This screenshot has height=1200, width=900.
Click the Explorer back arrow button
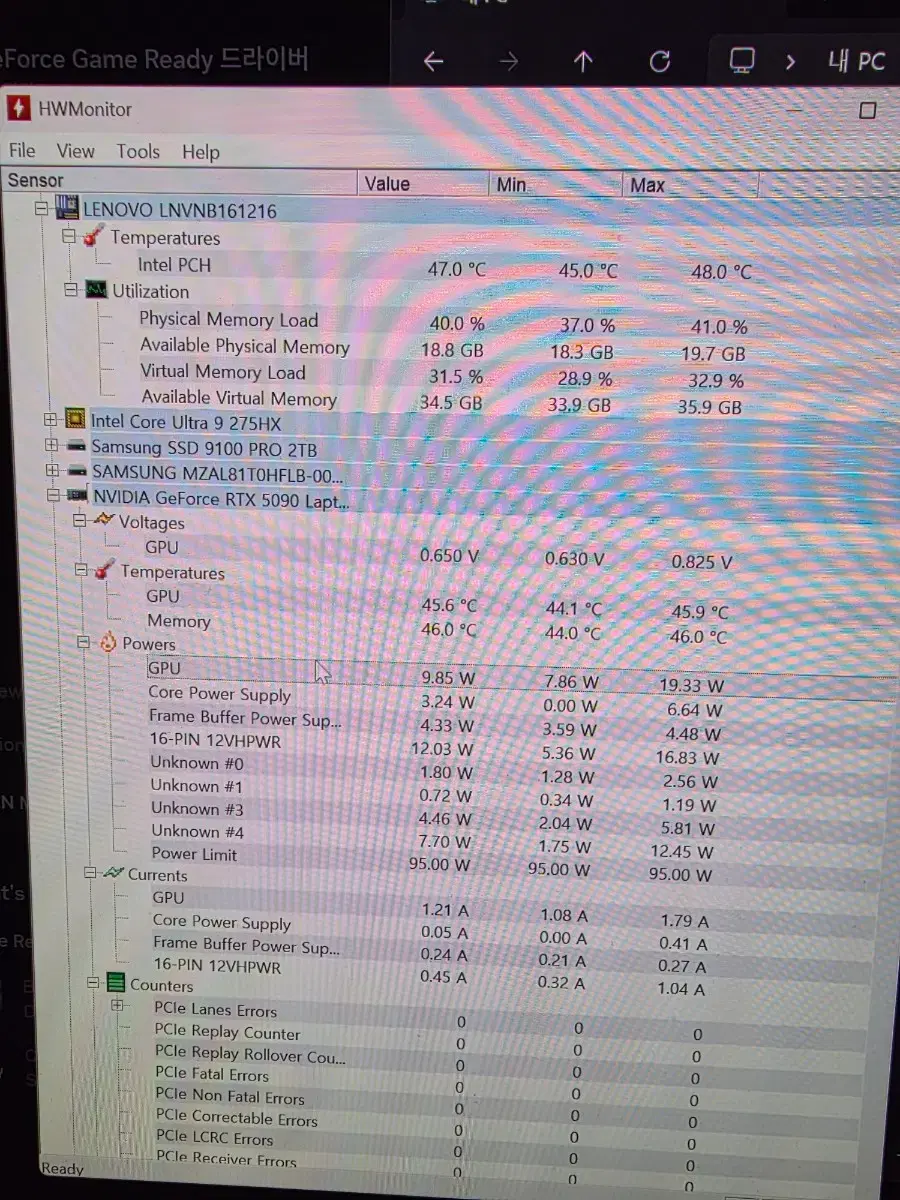tap(433, 62)
